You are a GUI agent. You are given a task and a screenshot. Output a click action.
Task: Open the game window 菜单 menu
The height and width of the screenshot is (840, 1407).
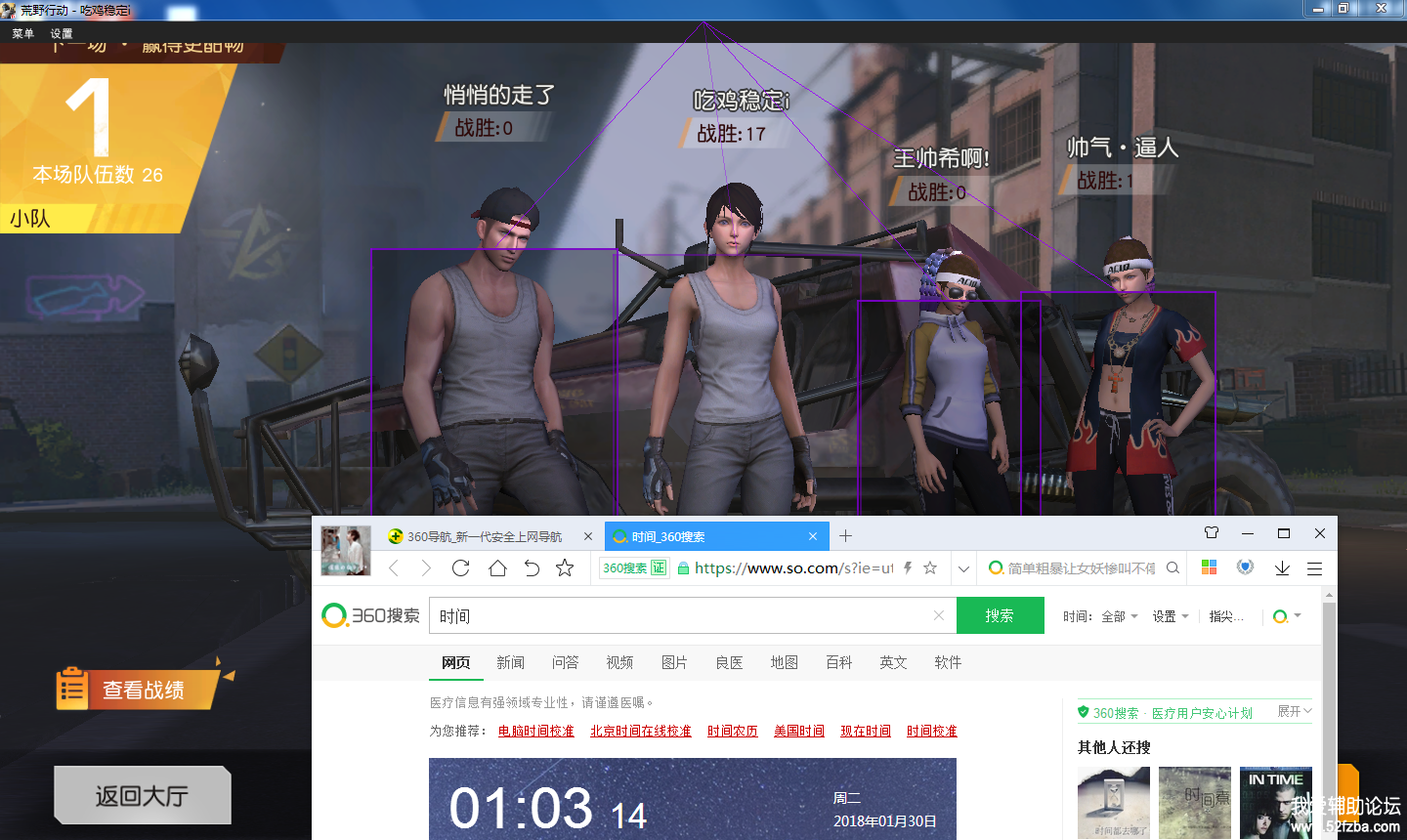(x=22, y=33)
